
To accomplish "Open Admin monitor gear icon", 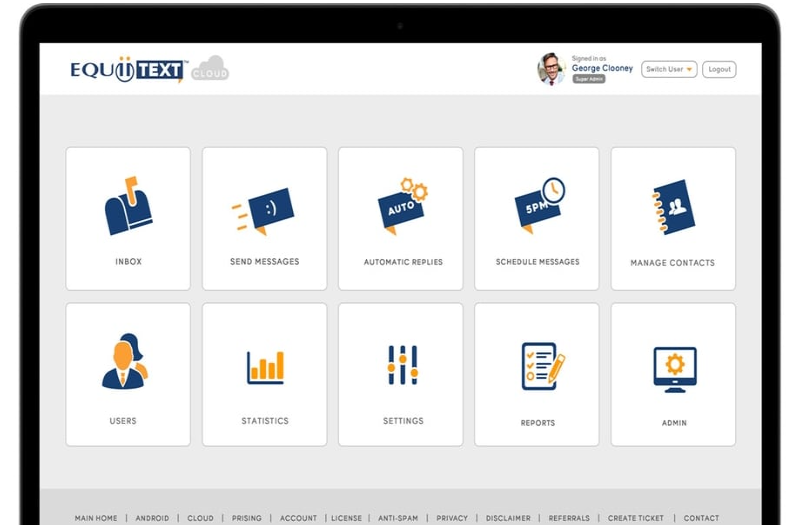I will pyautogui.click(x=675, y=369).
